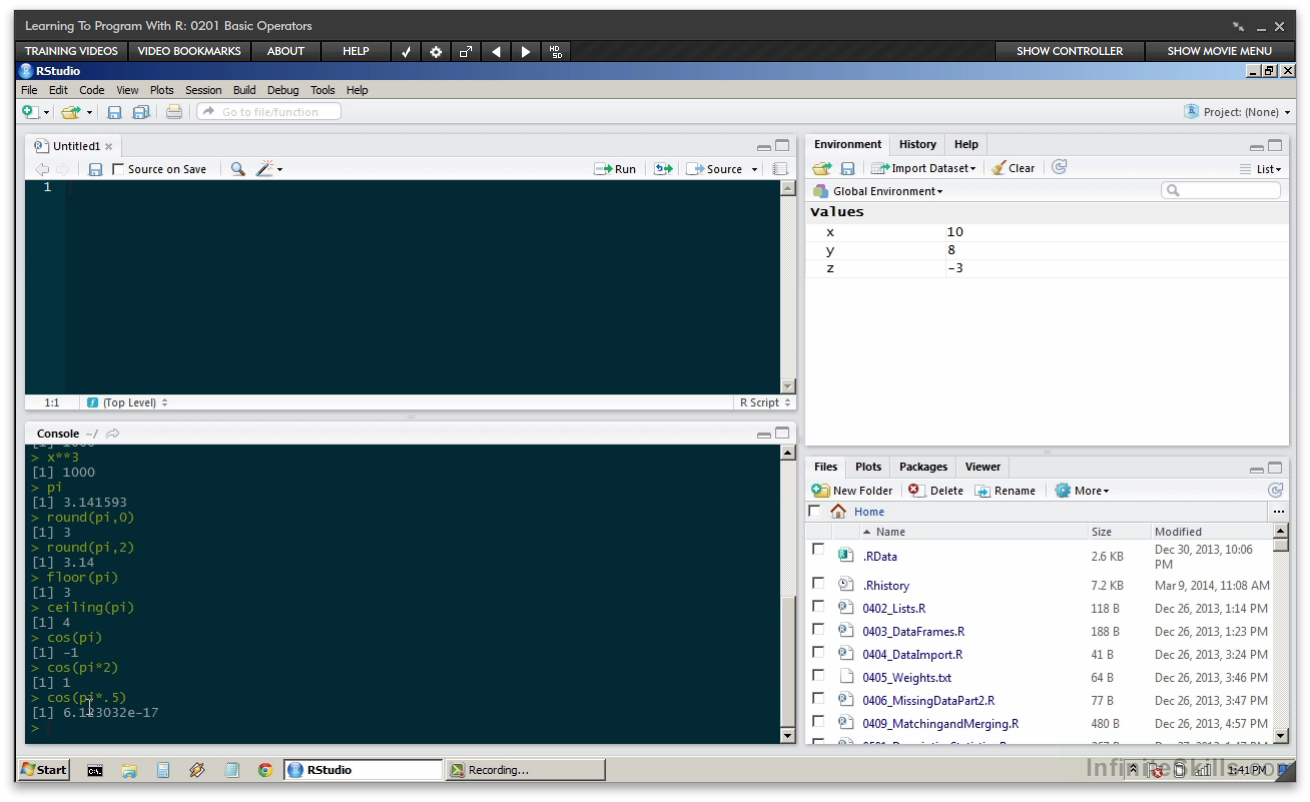
Task: Check the select-all box beside Home
Action: [815, 510]
